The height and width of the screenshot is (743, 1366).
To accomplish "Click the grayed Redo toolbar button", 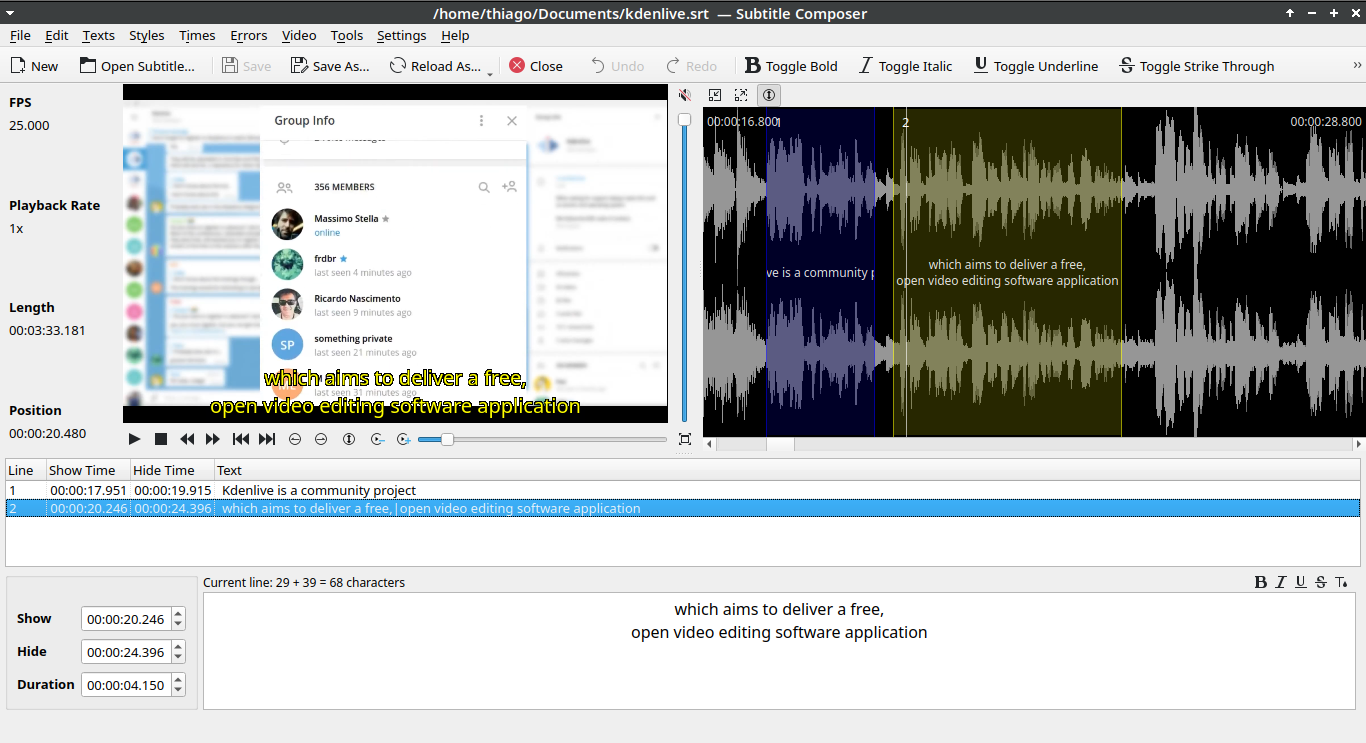I will (691, 66).
